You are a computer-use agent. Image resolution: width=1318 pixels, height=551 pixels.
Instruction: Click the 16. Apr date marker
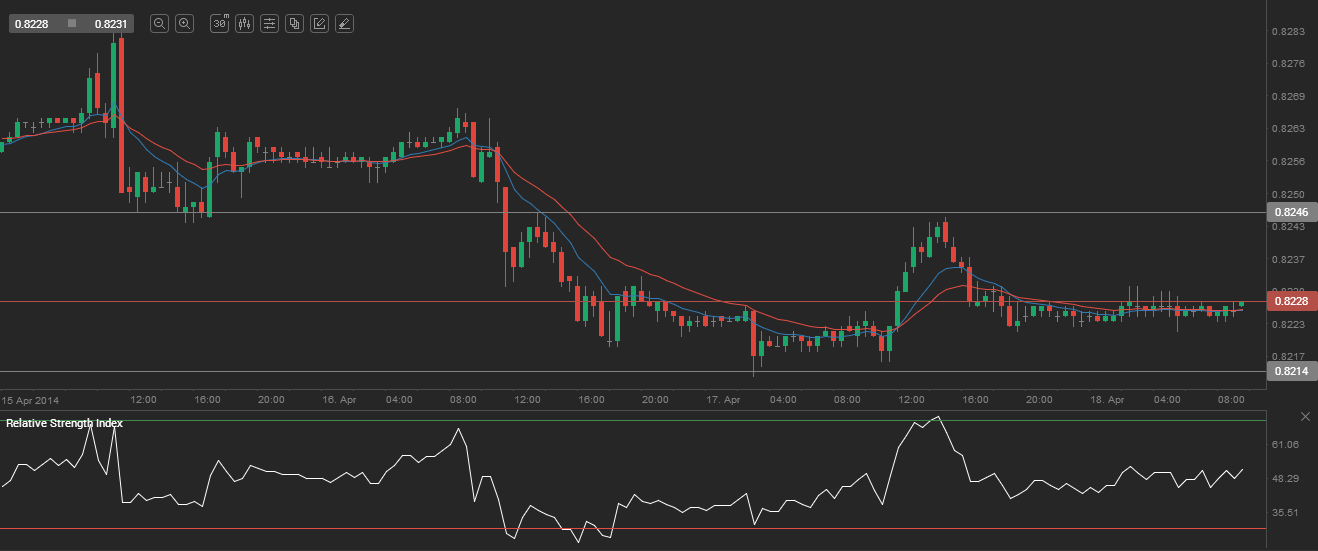pyautogui.click(x=339, y=399)
